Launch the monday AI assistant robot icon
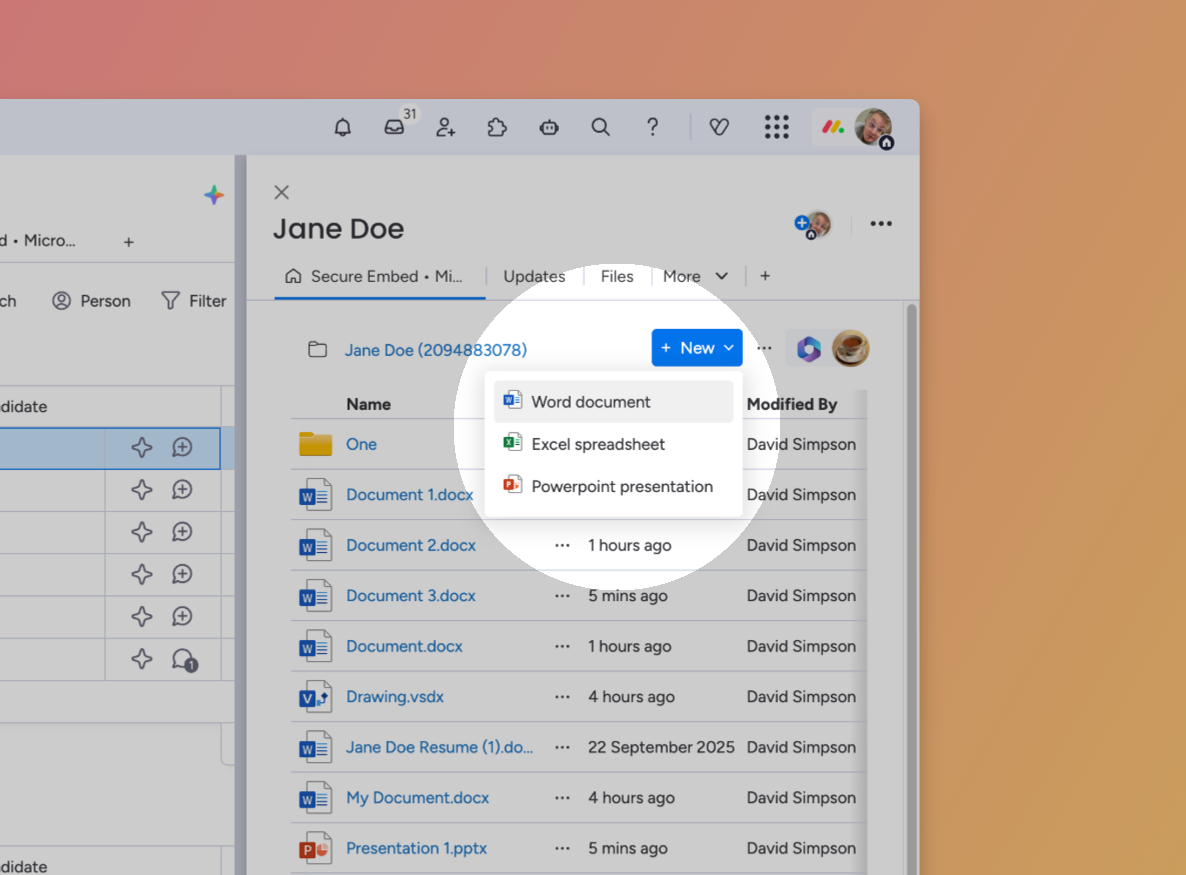The image size is (1186, 875). [549, 128]
